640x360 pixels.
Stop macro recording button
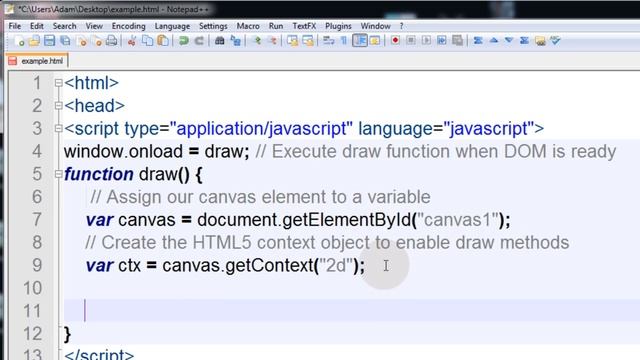411,41
